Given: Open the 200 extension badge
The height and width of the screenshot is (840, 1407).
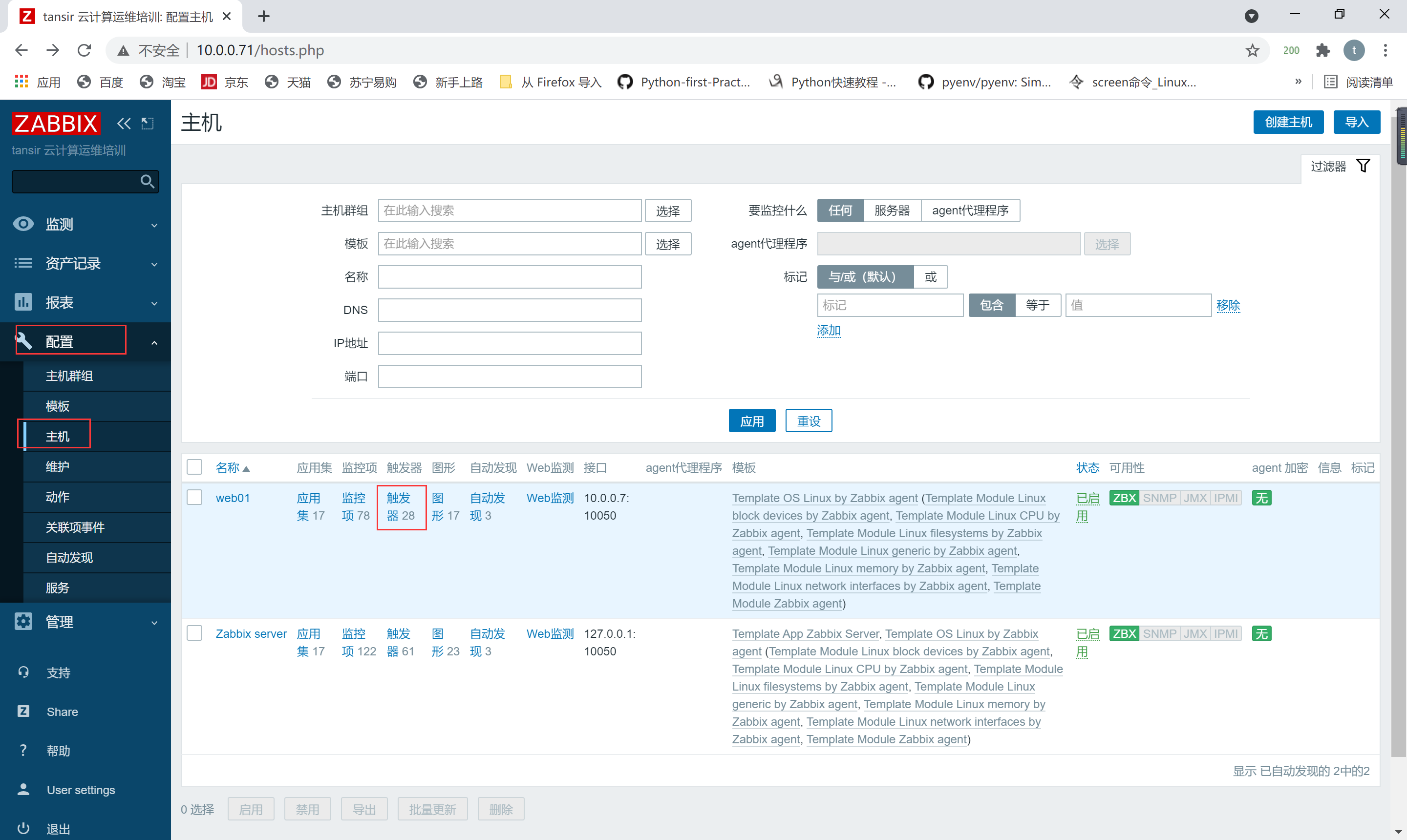Looking at the screenshot, I should click(1291, 50).
